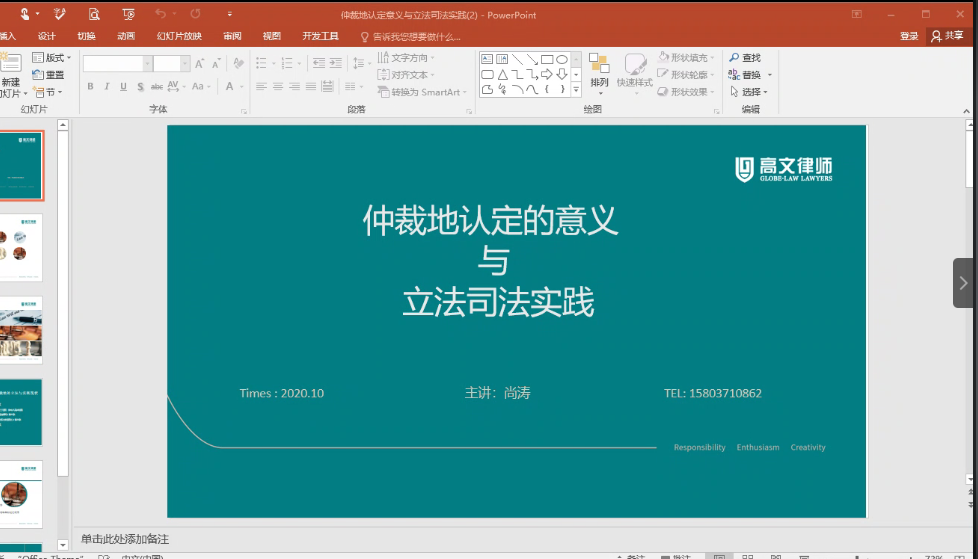Select the second slide thumbnail
This screenshot has width=978, height=559.
(x=21, y=247)
